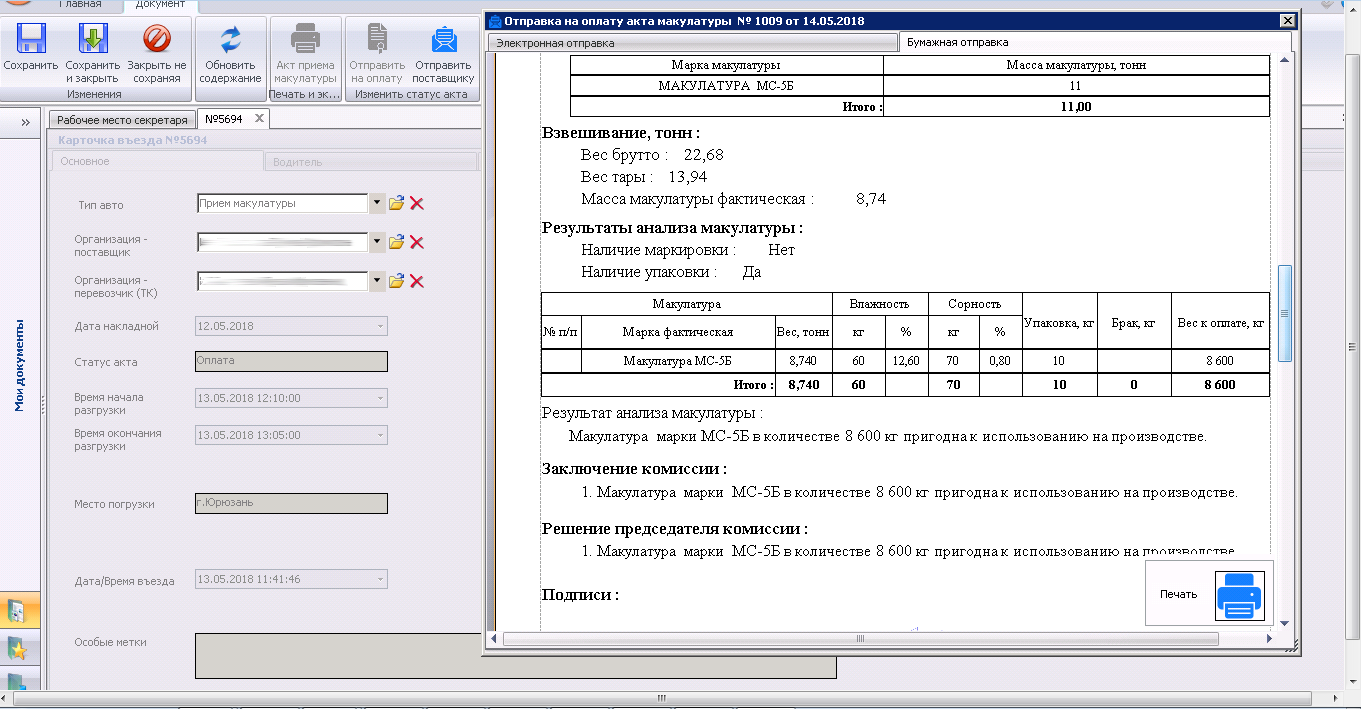Click Отправить на оплату document icon
1361x709 pixels.
(x=377, y=39)
